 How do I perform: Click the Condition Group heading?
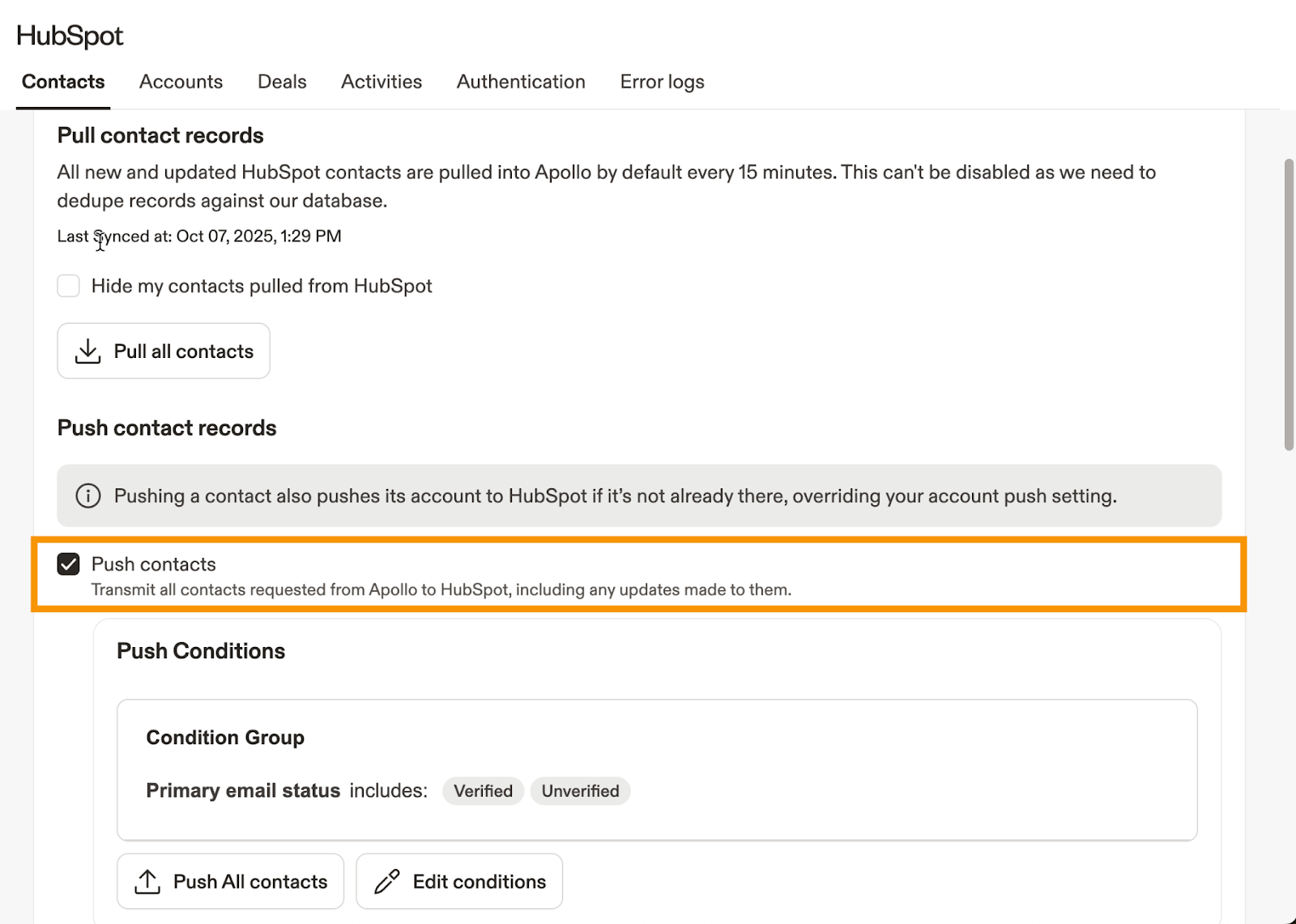coord(225,738)
